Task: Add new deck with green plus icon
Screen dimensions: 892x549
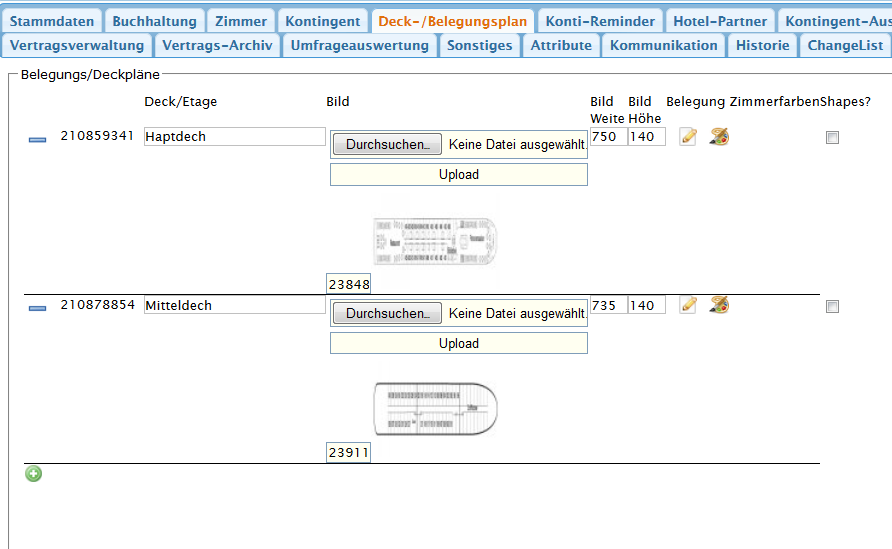Action: pos(34,474)
